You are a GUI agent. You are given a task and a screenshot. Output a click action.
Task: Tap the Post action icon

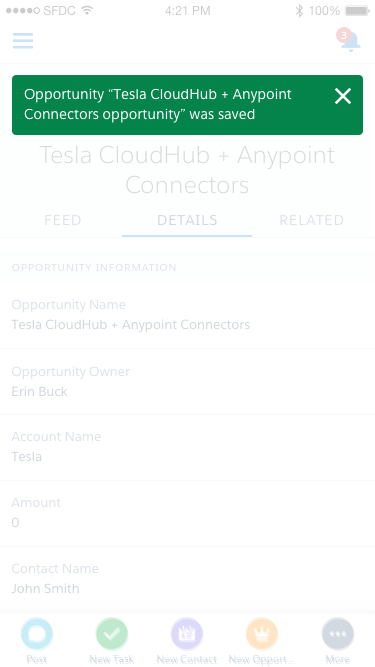pyautogui.click(x=37, y=634)
